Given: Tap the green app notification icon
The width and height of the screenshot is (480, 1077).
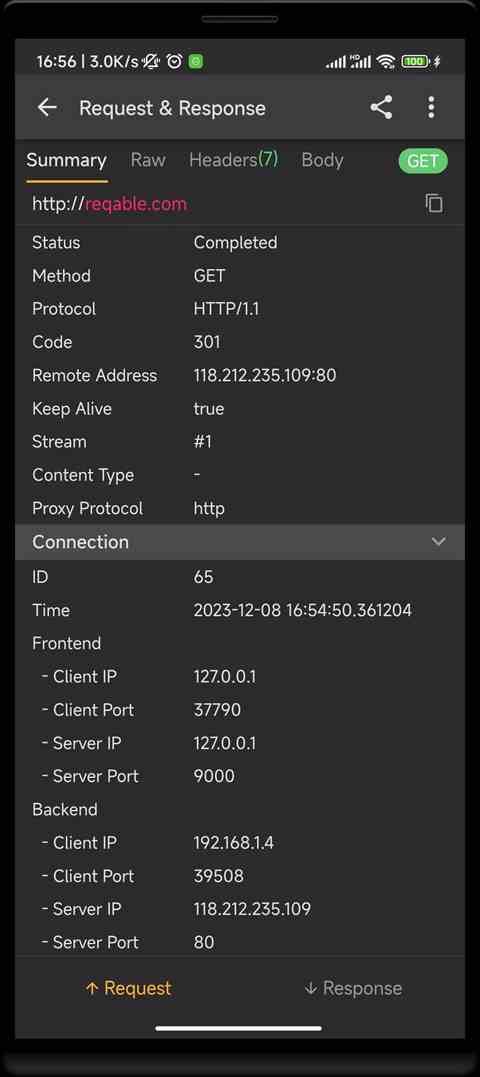Looking at the screenshot, I should pos(196,62).
